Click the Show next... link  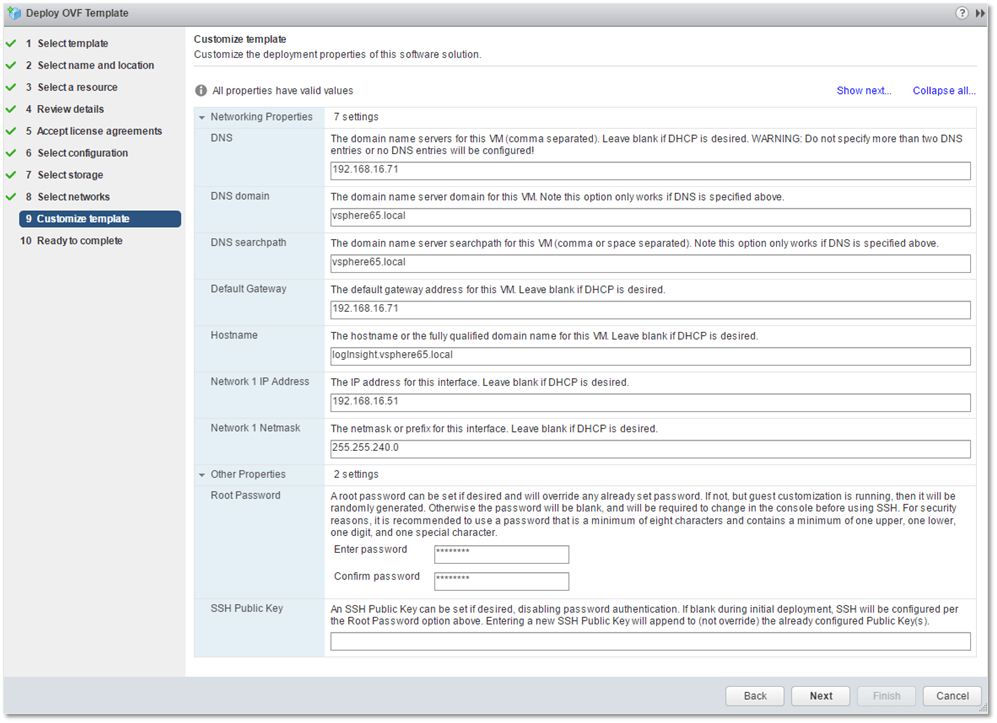[863, 91]
